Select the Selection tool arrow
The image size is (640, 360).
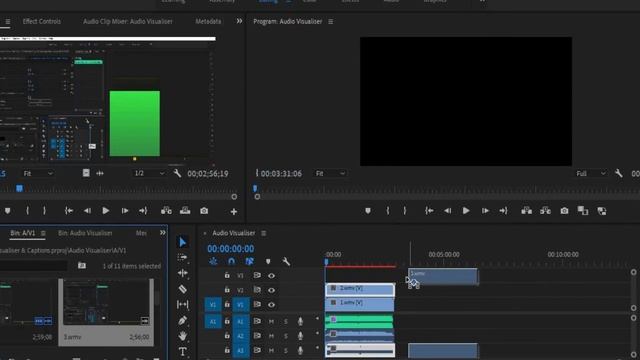182,242
